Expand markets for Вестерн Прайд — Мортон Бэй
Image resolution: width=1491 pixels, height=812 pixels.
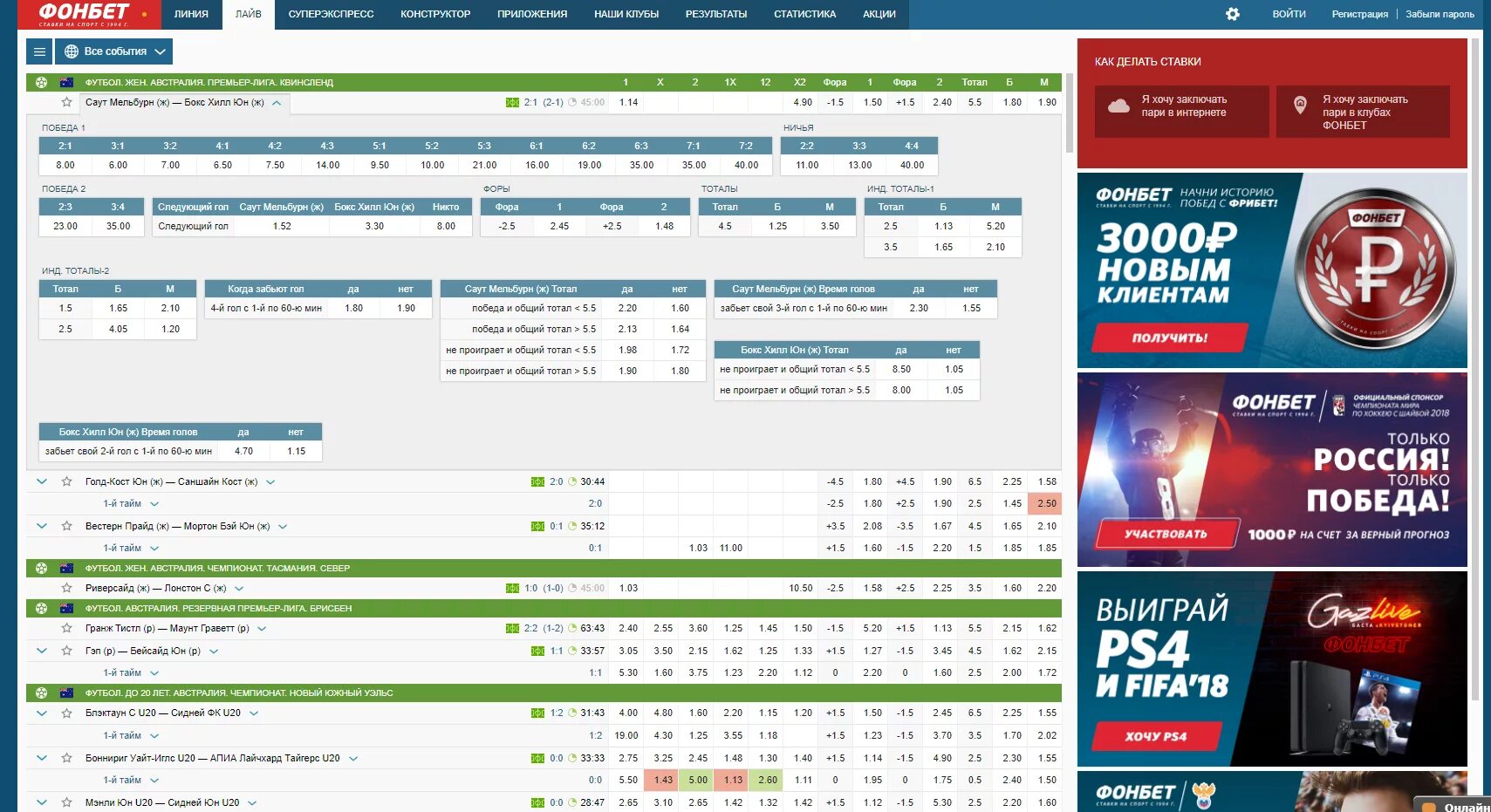[283, 527]
